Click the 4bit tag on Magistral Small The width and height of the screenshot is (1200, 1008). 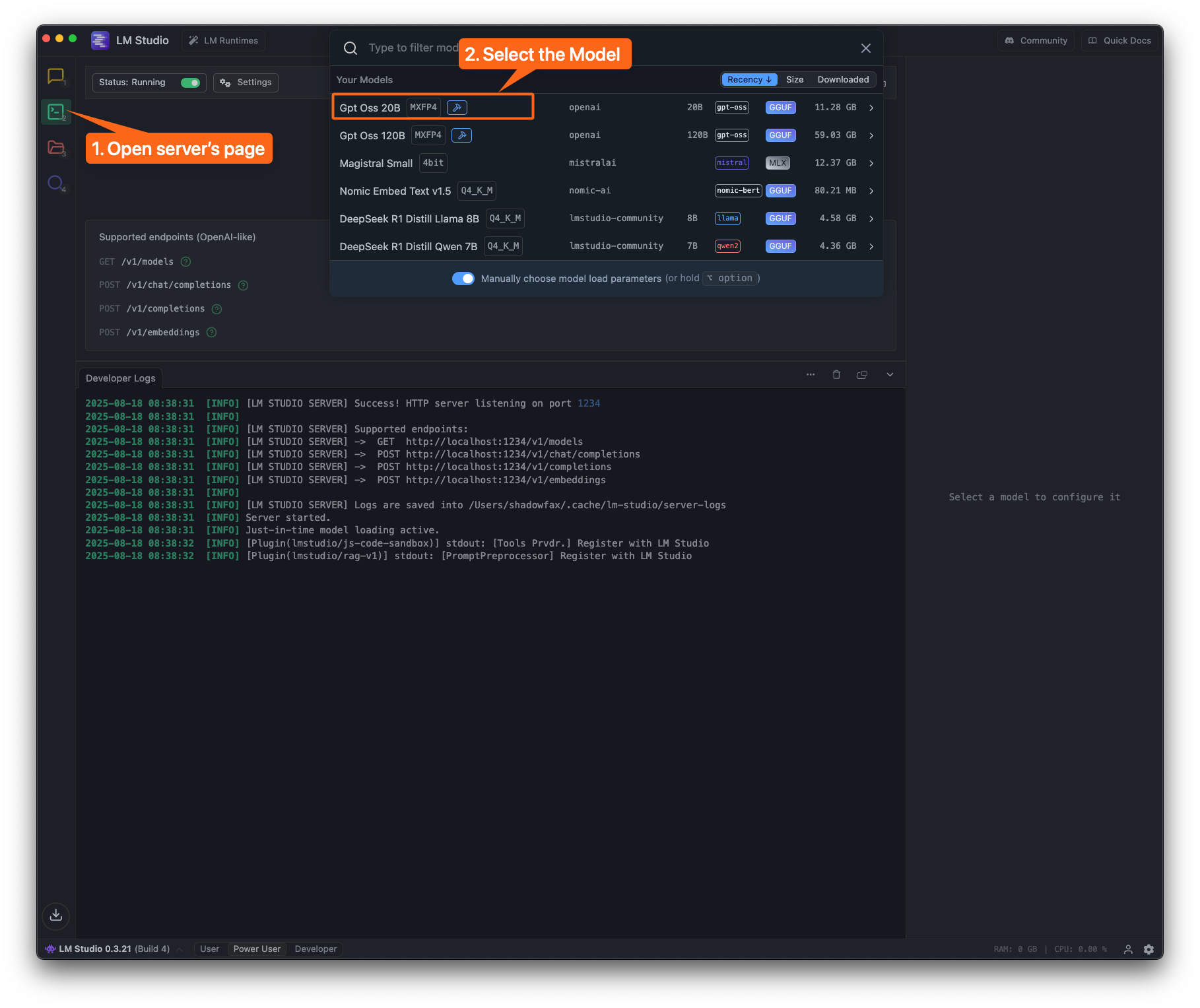[x=433, y=163]
